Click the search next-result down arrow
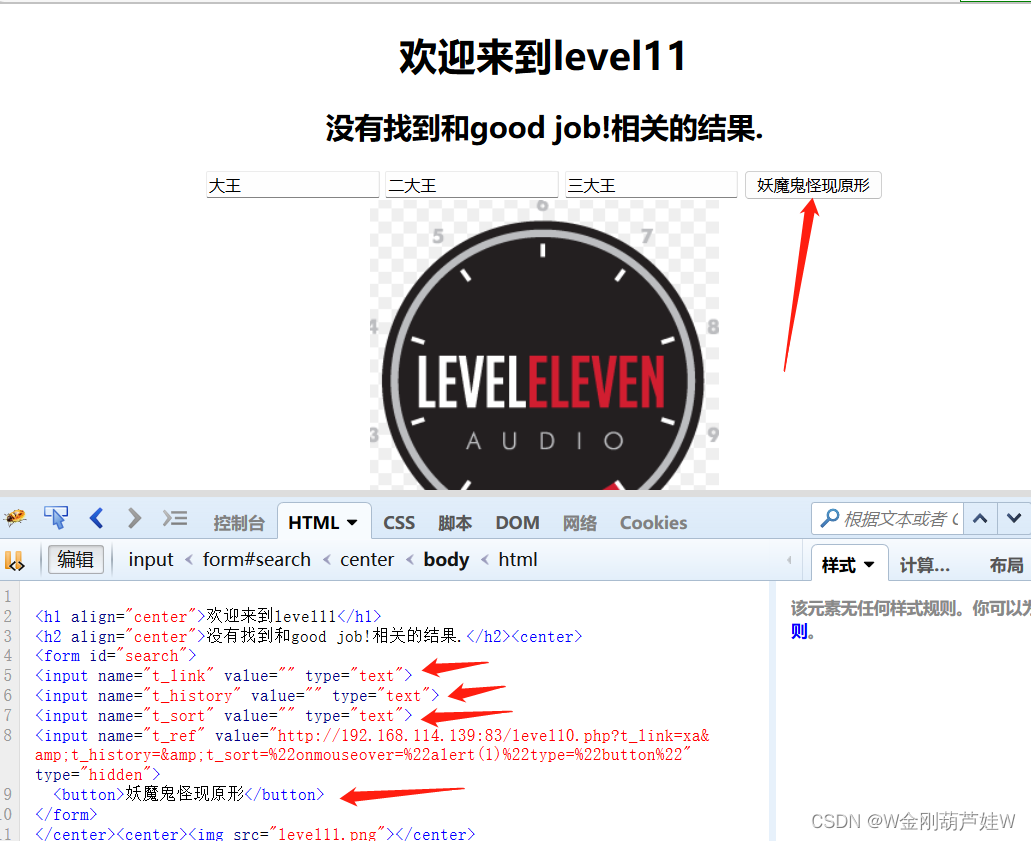This screenshot has height=841, width=1031. click(x=1013, y=518)
